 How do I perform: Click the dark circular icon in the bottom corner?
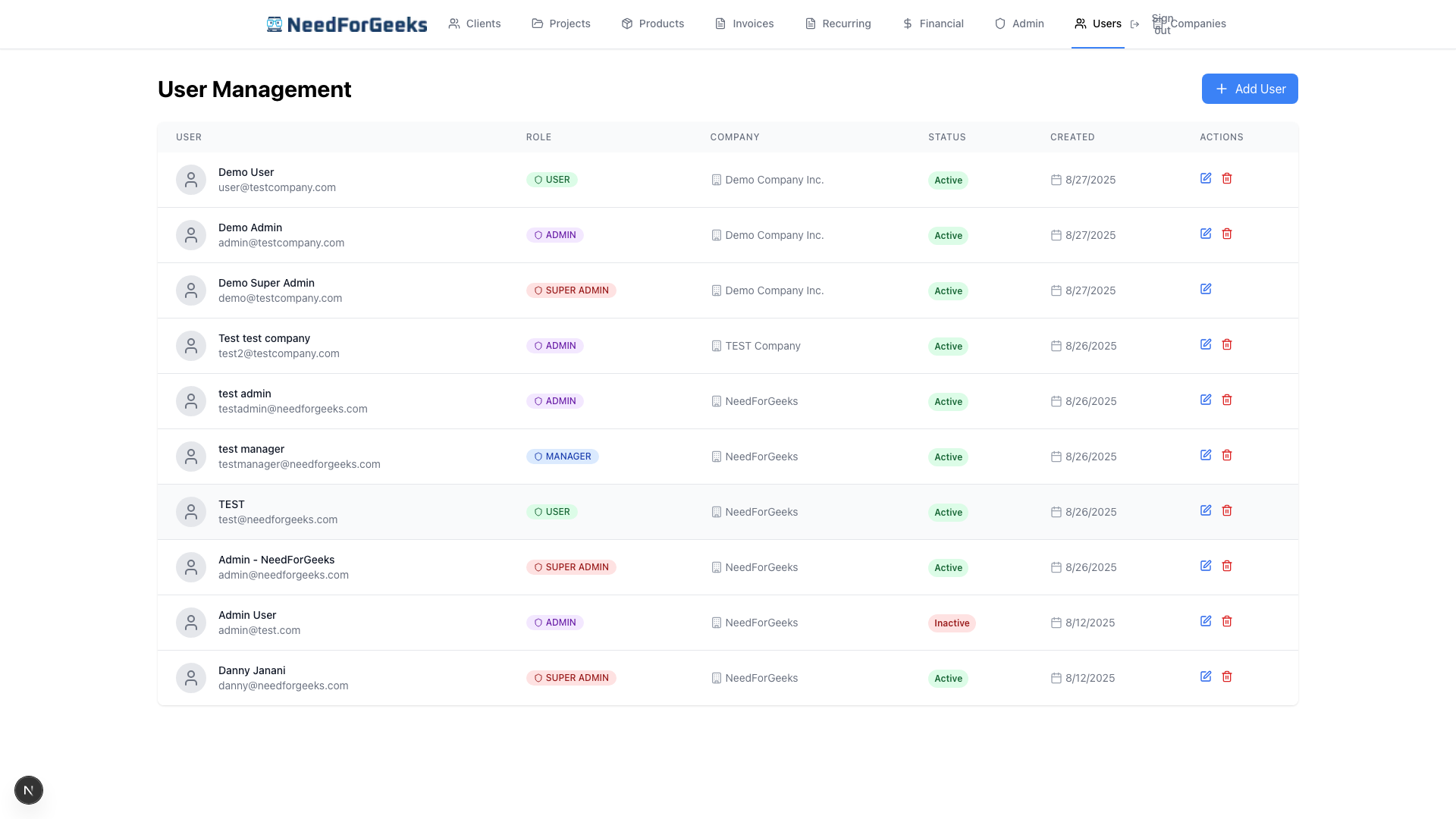(29, 789)
